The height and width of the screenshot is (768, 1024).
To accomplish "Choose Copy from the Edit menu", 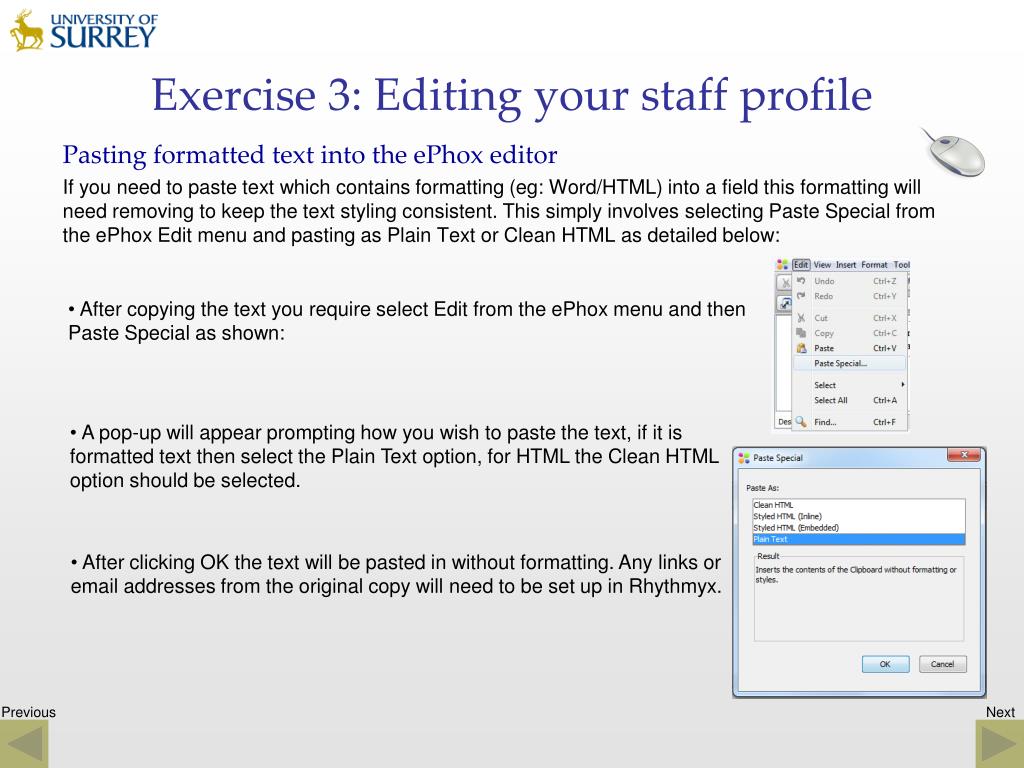I will [850, 333].
